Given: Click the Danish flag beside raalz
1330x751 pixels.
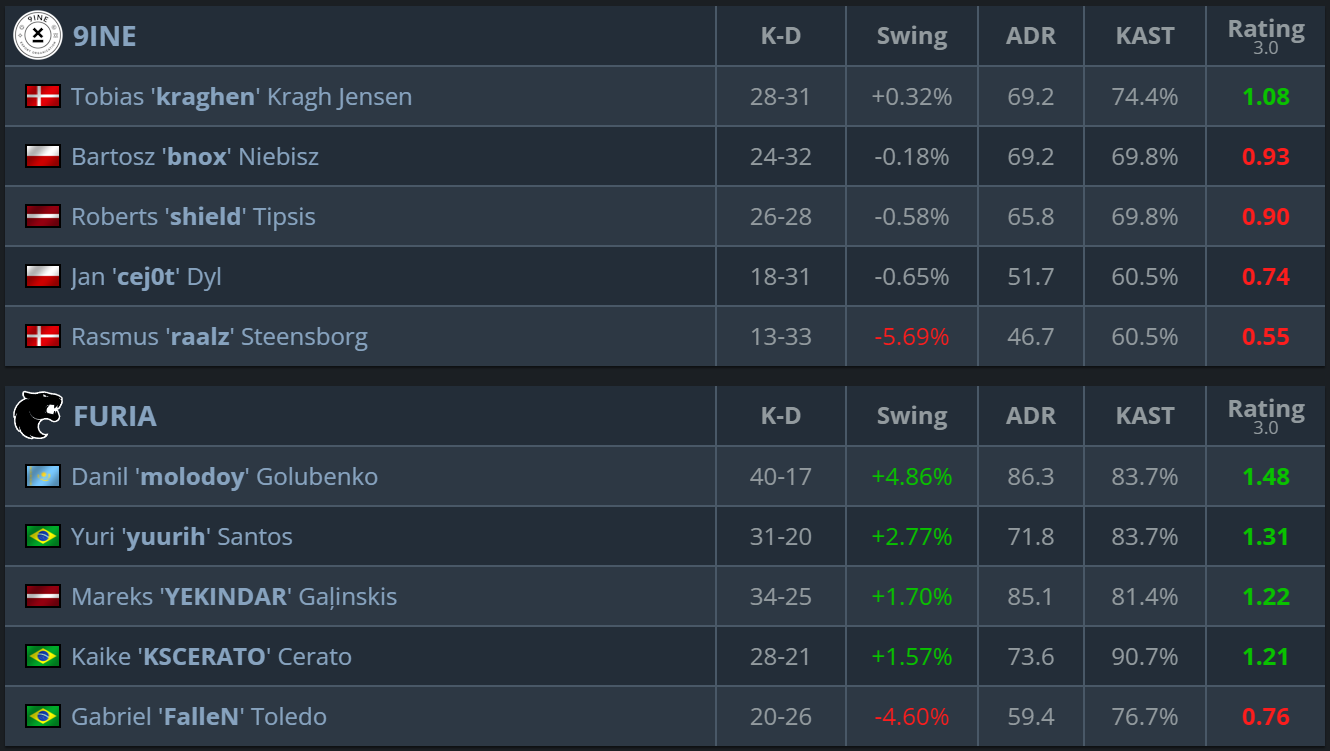Looking at the screenshot, I should click(43, 336).
